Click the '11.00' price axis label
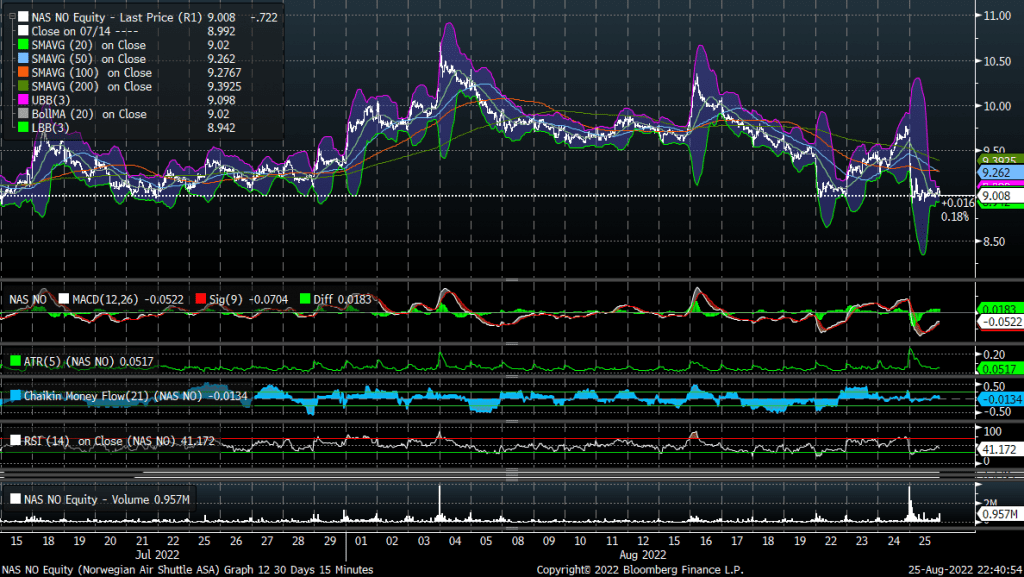The width and height of the screenshot is (1024, 577). pyautogui.click(x=998, y=16)
